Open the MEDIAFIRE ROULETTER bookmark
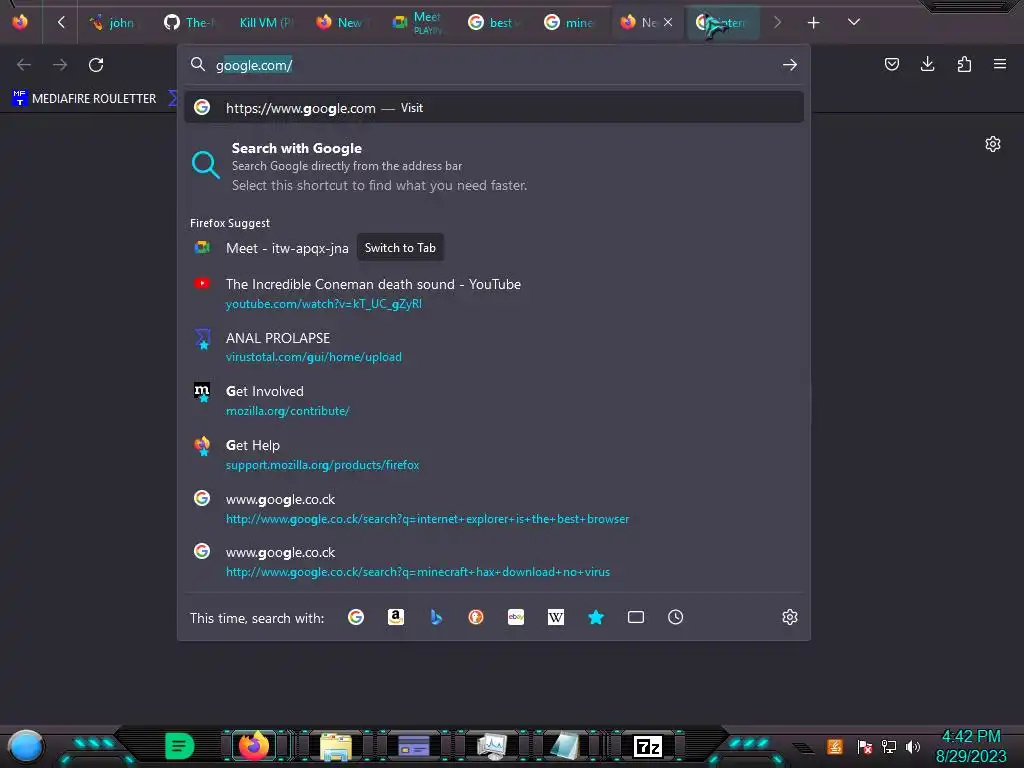 [84, 99]
